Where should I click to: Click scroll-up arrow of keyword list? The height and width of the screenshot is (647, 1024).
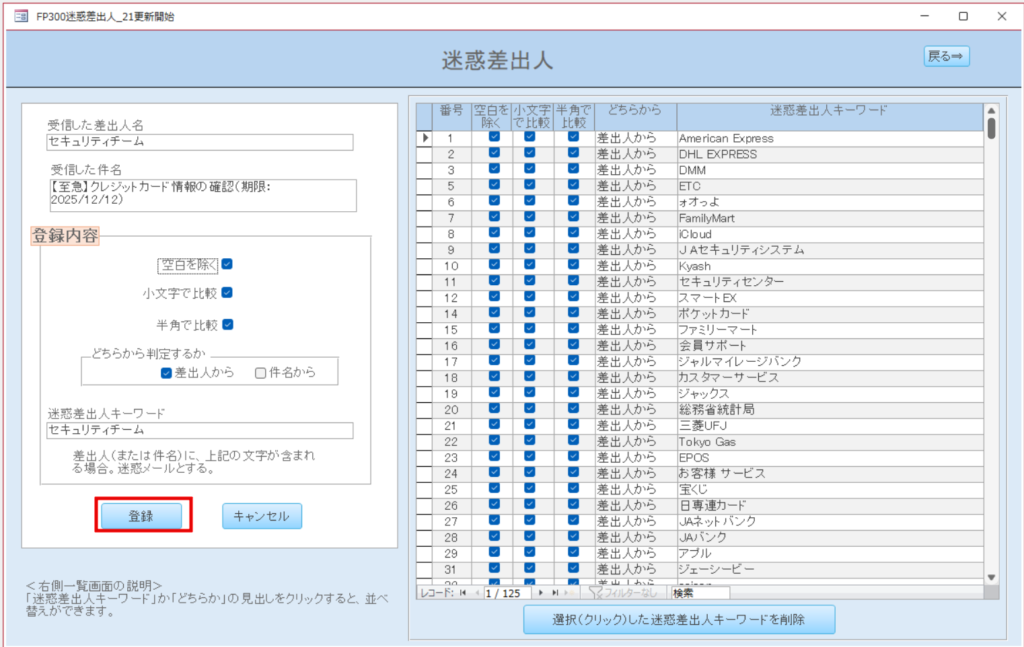click(991, 111)
